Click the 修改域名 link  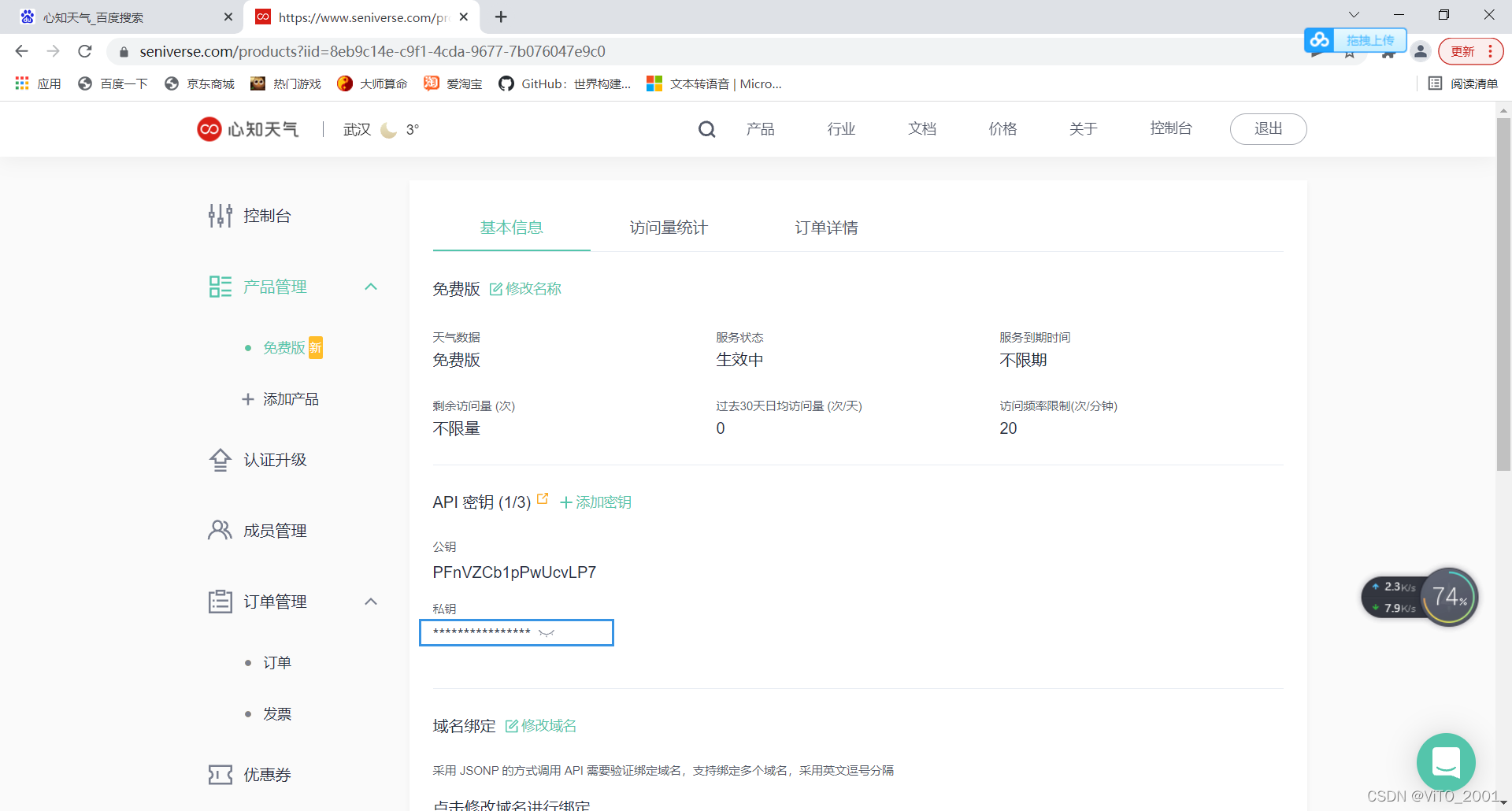click(549, 726)
